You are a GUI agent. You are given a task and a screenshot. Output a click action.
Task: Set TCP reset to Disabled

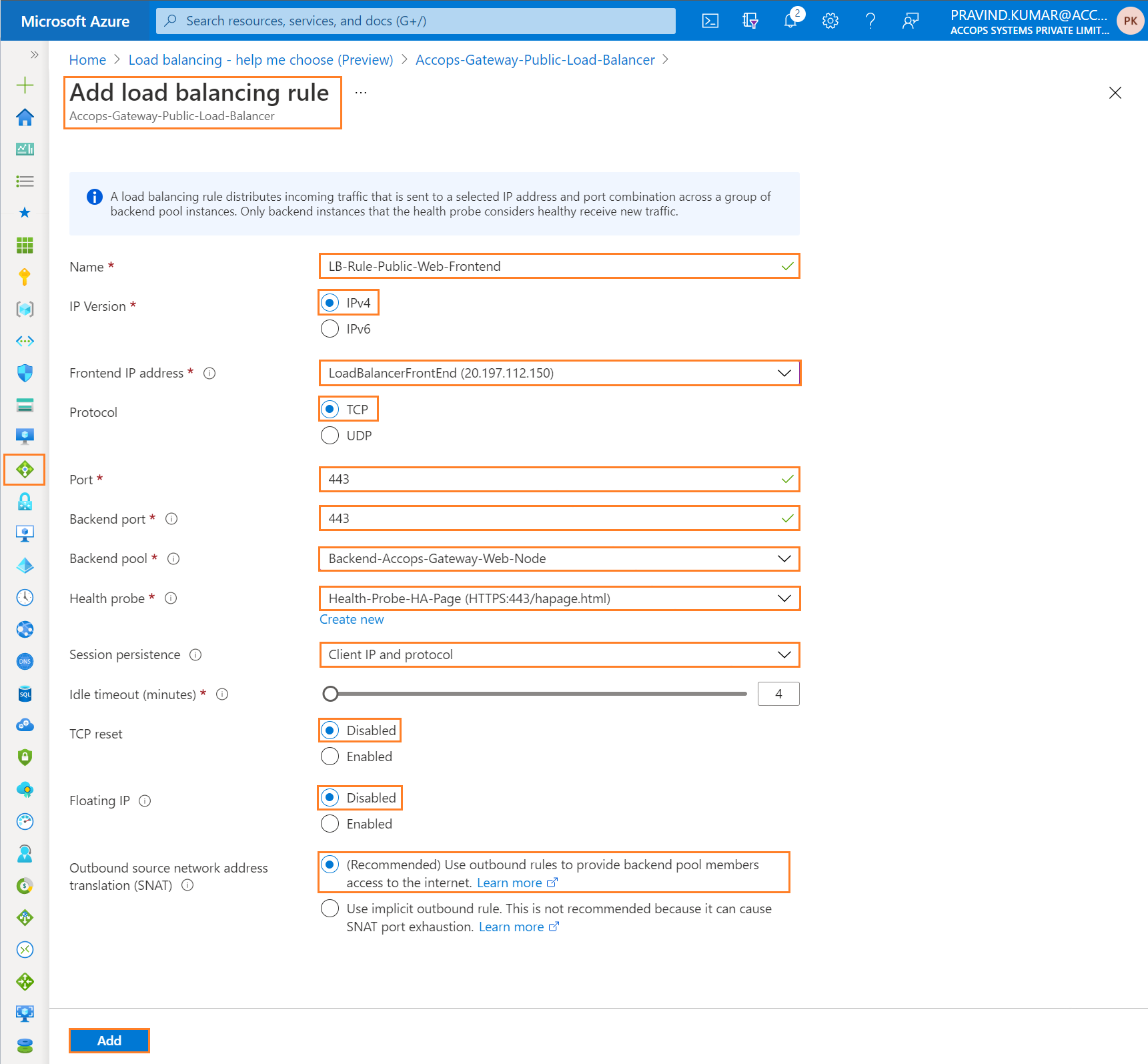[x=330, y=730]
